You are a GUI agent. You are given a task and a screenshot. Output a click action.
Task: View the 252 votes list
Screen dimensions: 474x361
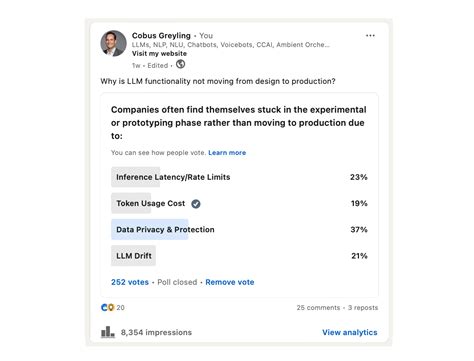click(x=130, y=282)
